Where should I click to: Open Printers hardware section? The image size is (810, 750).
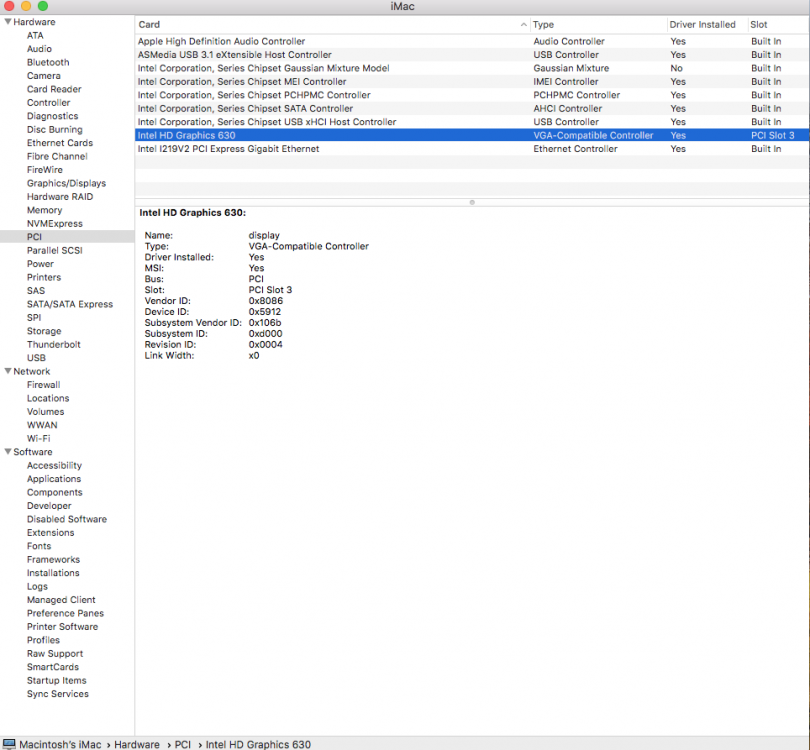(44, 277)
